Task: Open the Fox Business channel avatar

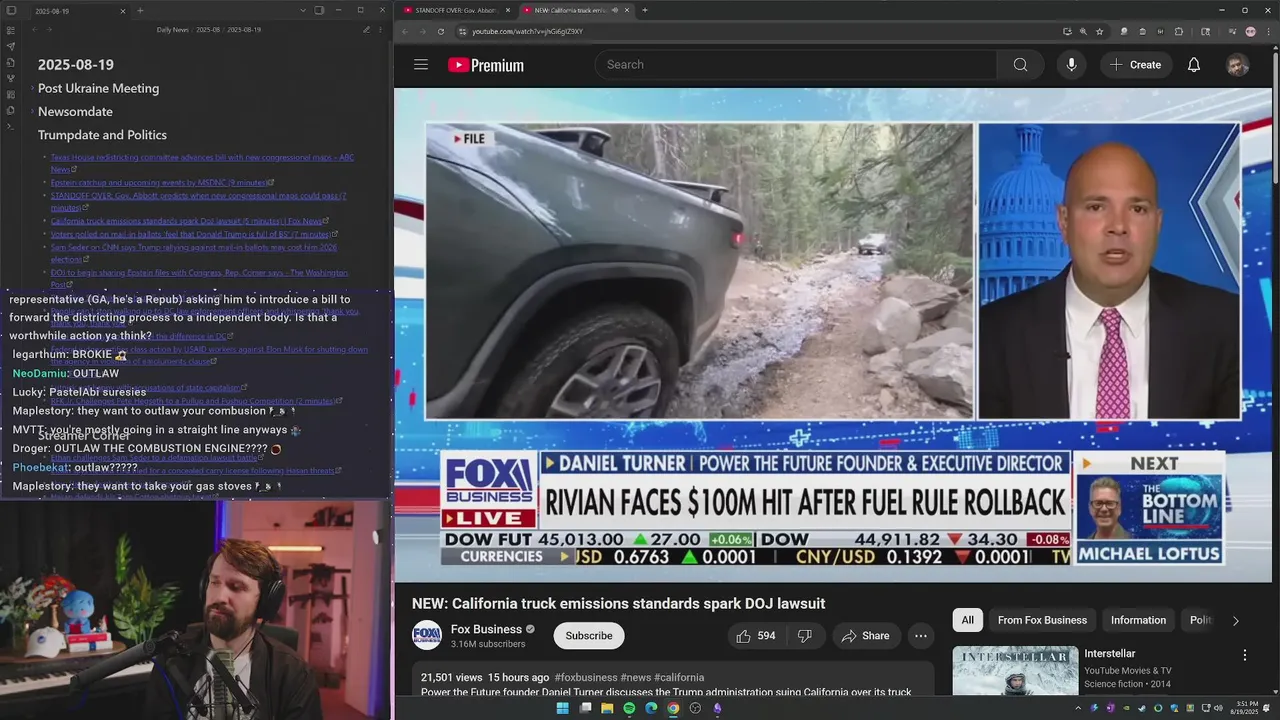Action: [427, 635]
